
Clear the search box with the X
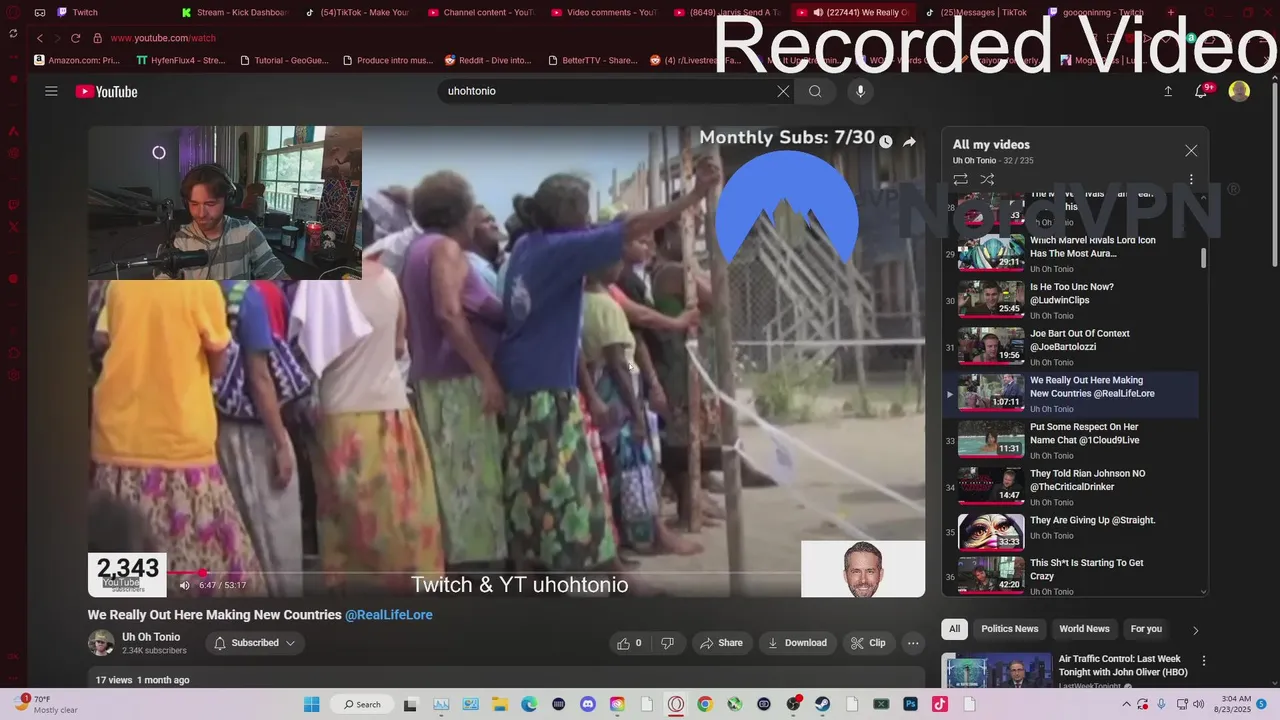783,91
